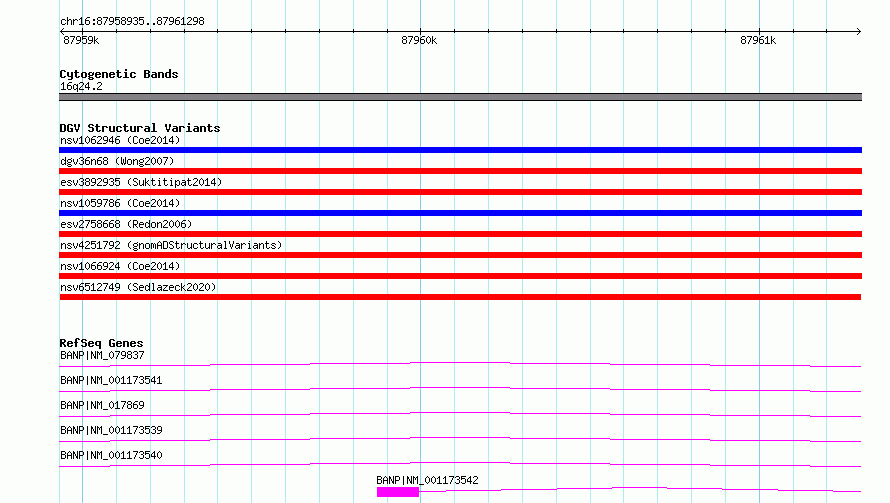Click the gray 16q24.2 cytoband bar
The width and height of the screenshot is (890, 503).
coord(460,97)
